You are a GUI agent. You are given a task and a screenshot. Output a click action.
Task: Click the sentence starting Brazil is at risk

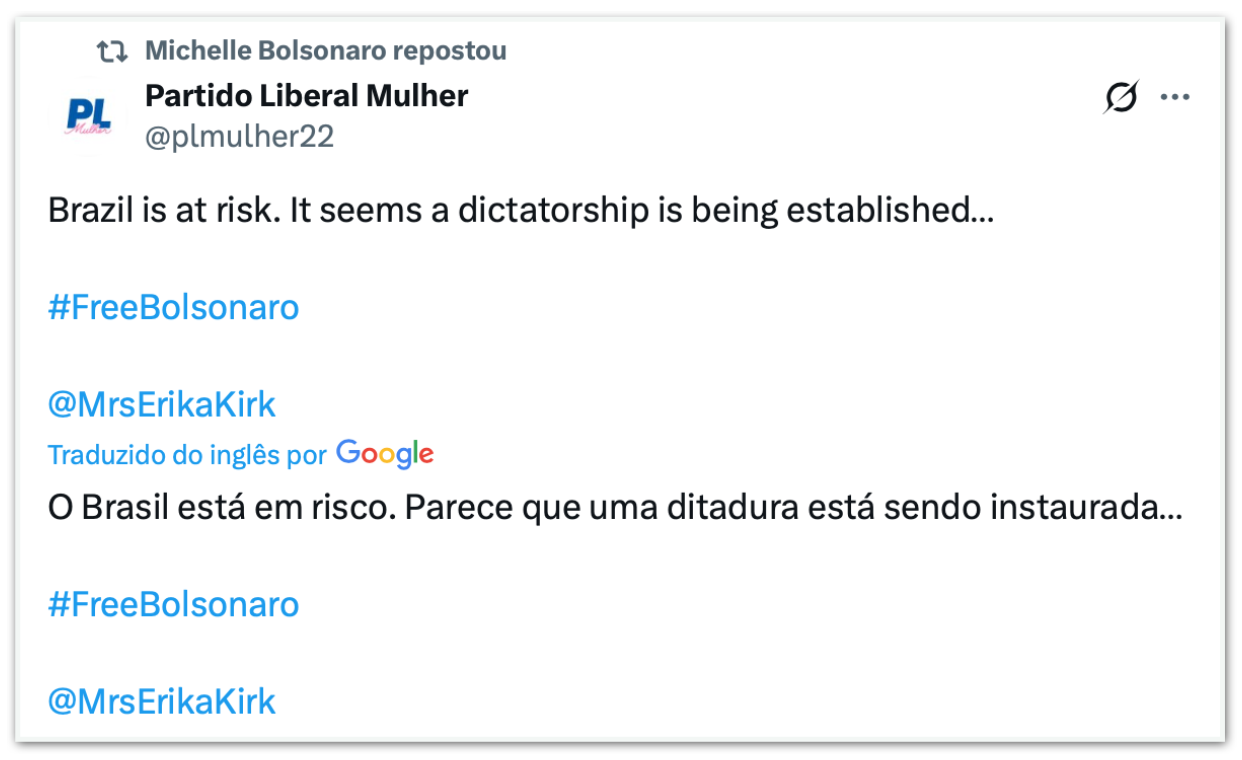520,212
